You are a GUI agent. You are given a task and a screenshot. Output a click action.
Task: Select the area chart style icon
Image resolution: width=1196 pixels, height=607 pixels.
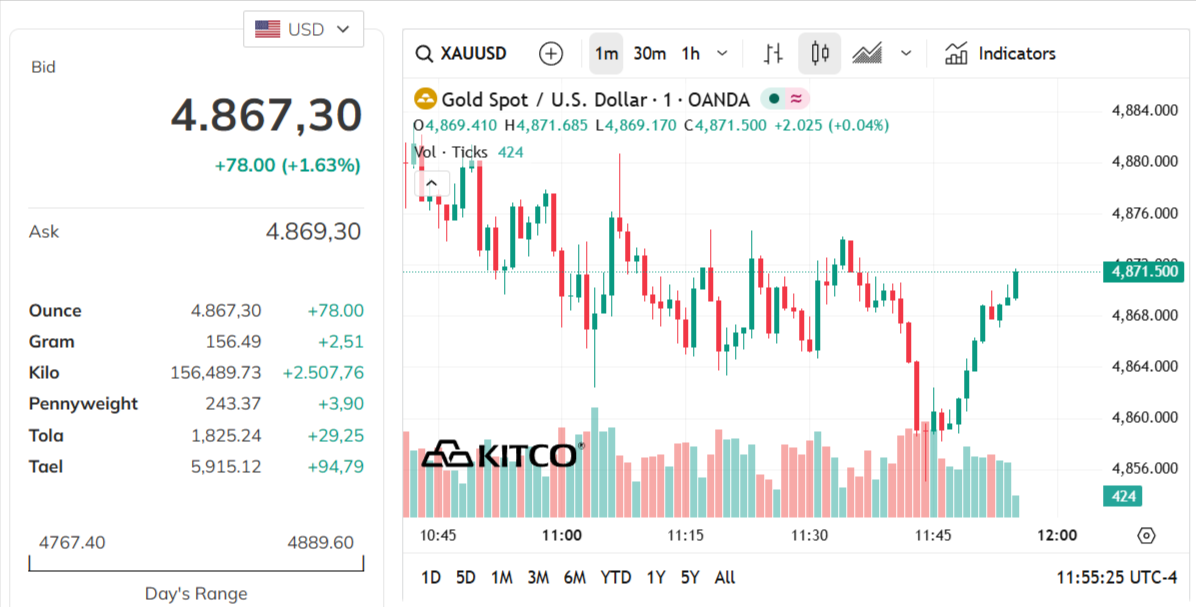868,53
